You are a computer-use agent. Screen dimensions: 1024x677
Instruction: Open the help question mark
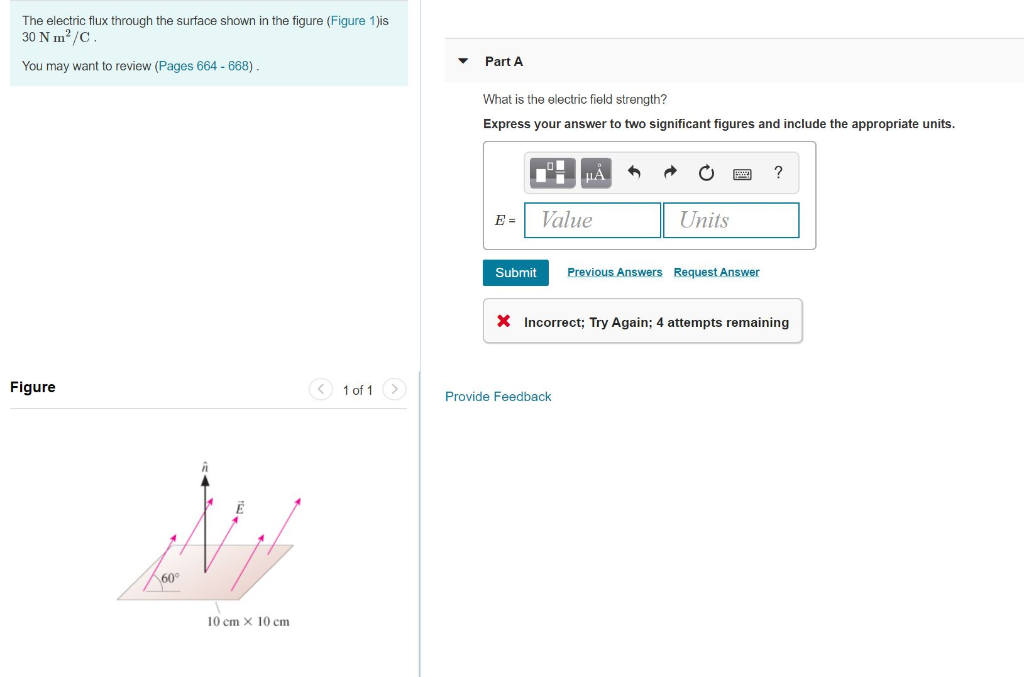(x=778, y=172)
